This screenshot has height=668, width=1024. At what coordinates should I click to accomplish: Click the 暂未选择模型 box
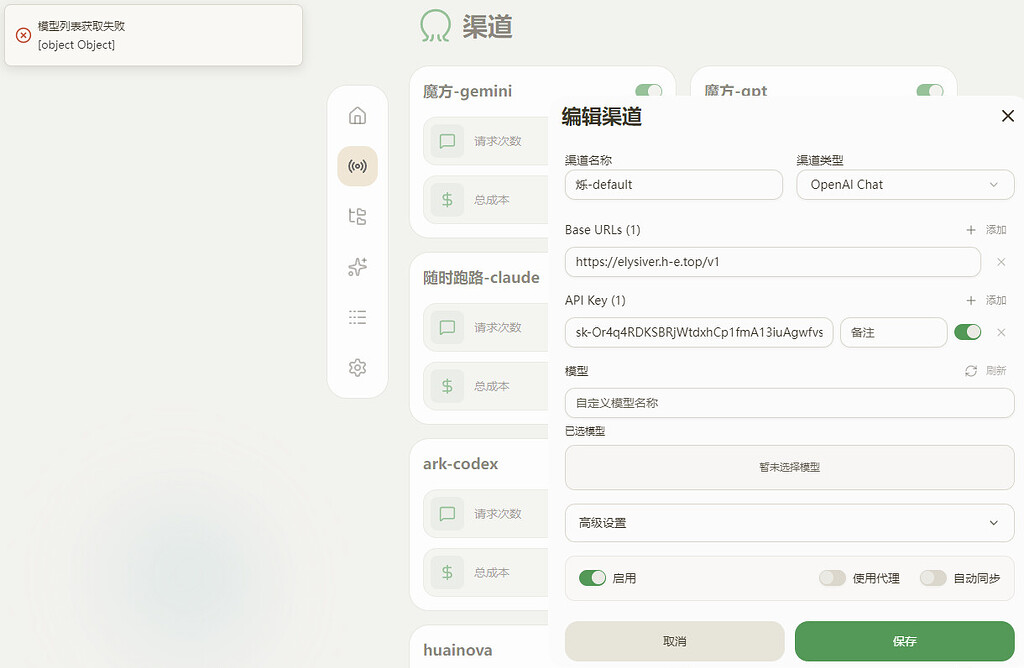coord(790,468)
